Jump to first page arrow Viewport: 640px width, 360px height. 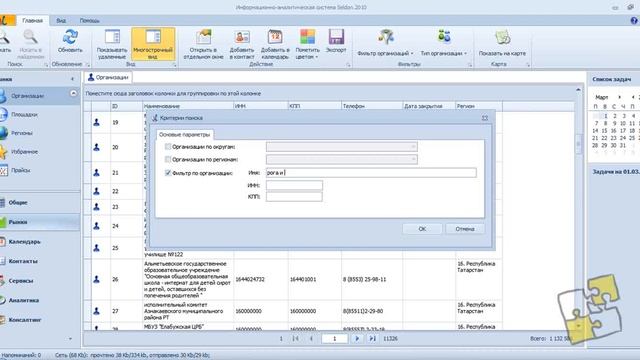pos(296,338)
